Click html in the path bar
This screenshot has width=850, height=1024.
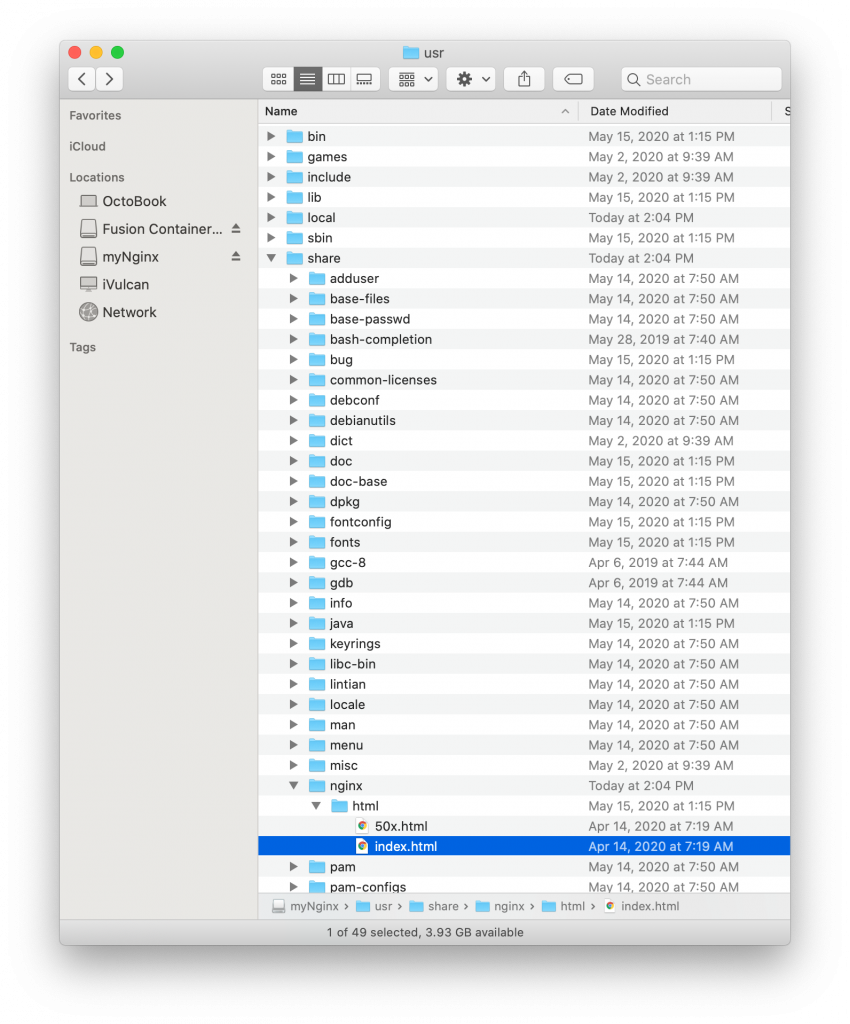[x=563, y=906]
